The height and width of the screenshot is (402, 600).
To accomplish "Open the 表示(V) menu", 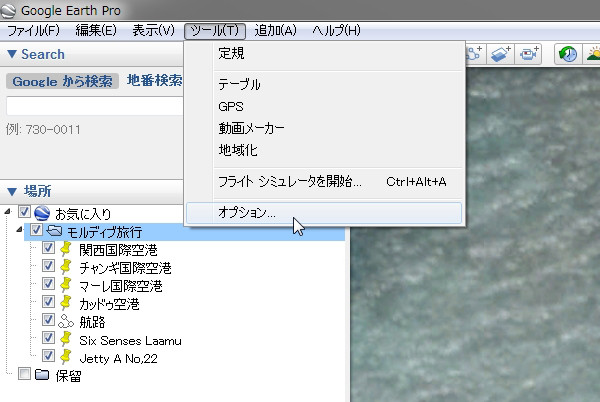I will point(153,31).
